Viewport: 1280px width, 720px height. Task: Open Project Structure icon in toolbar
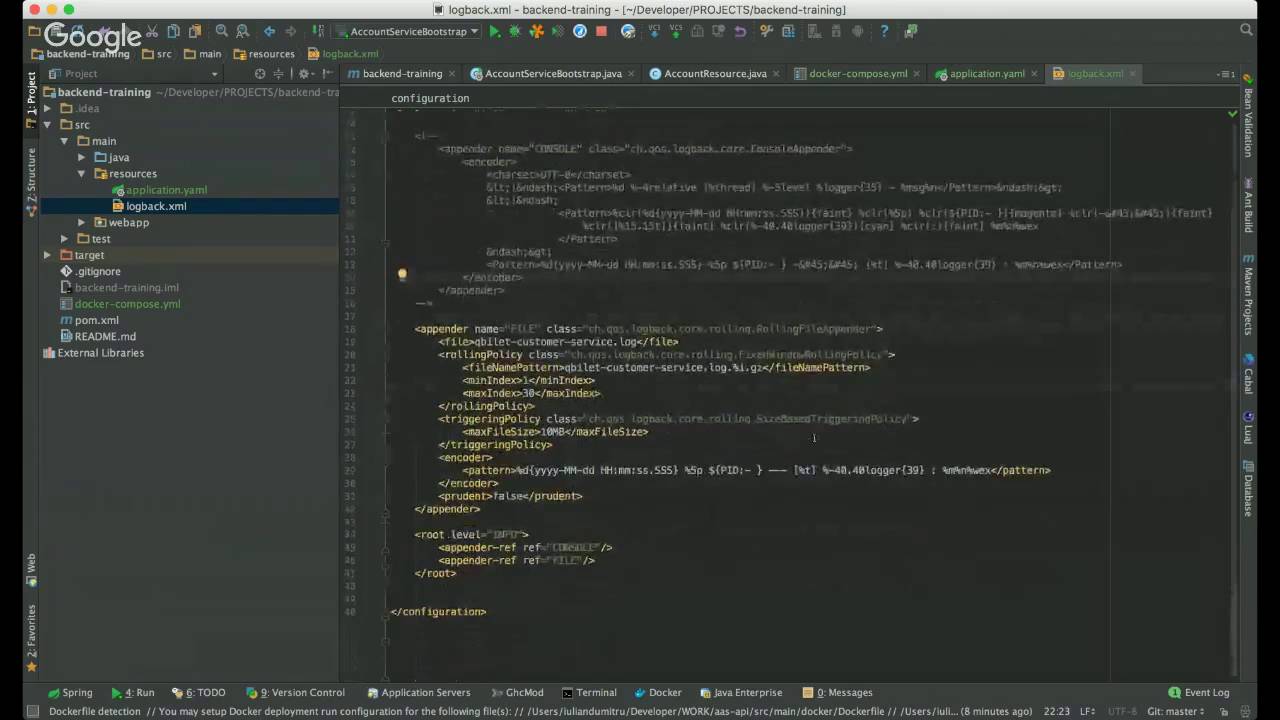pos(788,31)
